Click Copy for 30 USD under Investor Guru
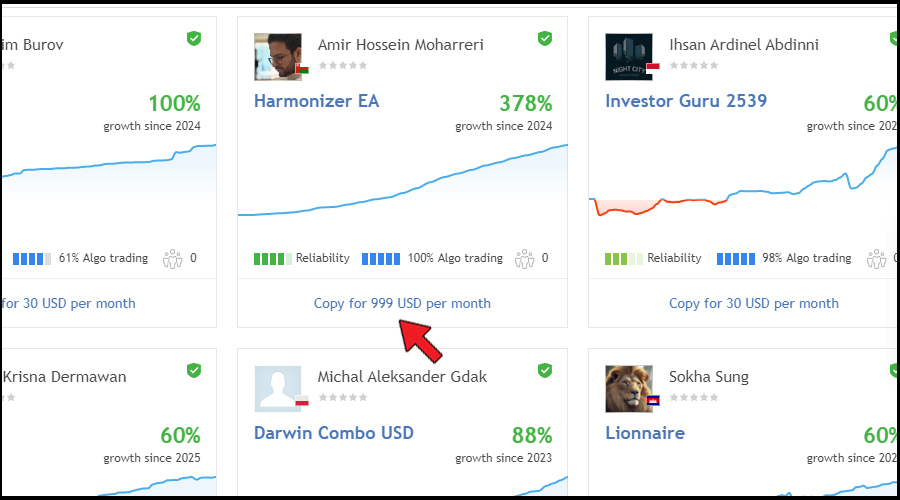Viewport: 900px width, 500px height. click(x=753, y=303)
